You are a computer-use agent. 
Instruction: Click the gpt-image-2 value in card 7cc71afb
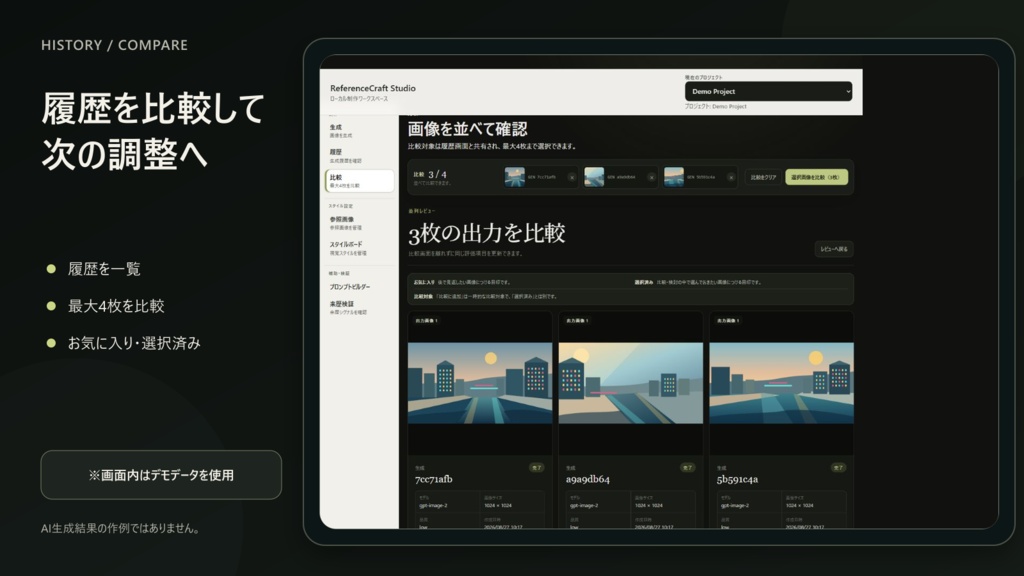coord(432,505)
